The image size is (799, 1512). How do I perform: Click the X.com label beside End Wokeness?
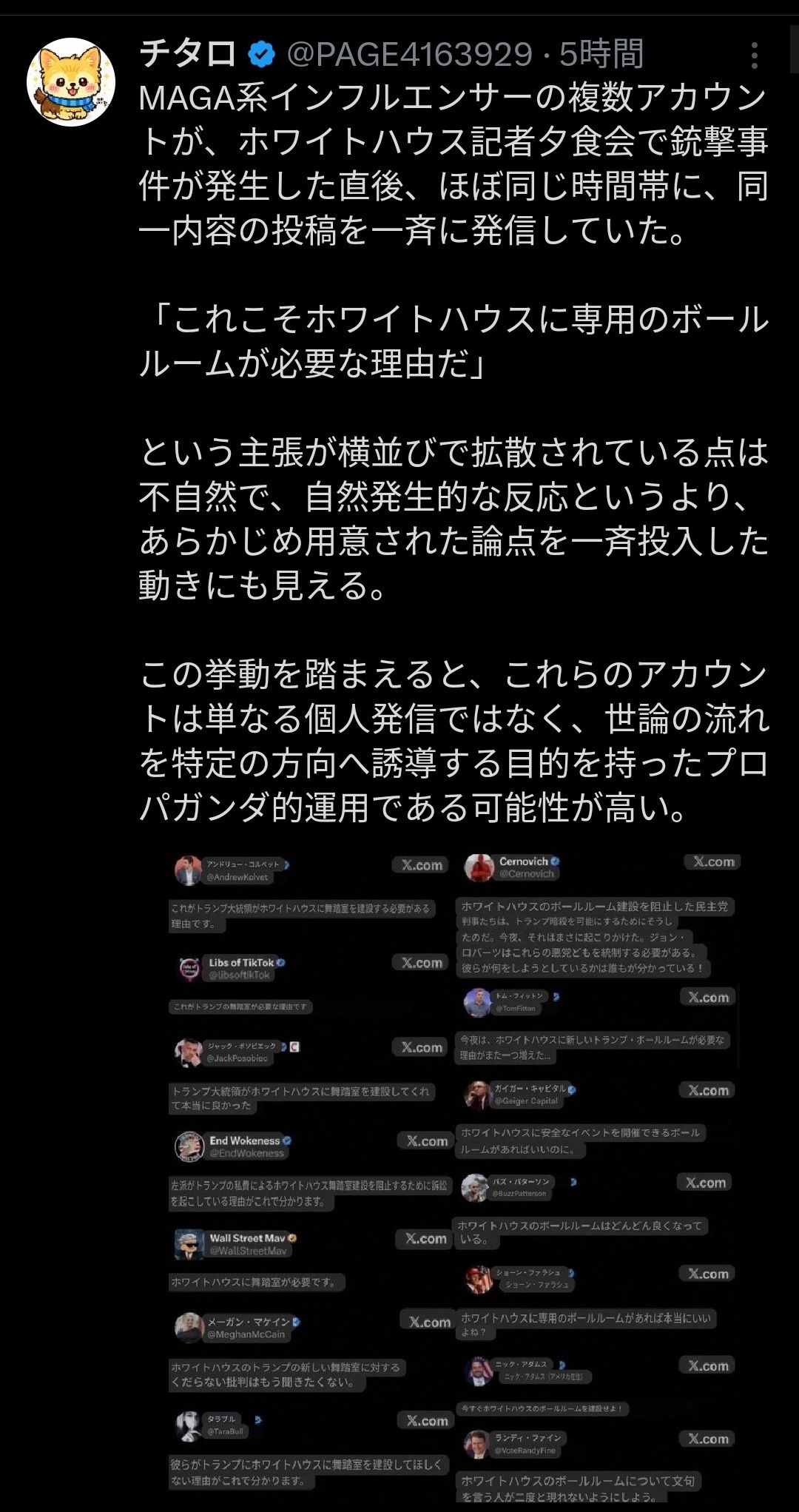click(427, 1140)
